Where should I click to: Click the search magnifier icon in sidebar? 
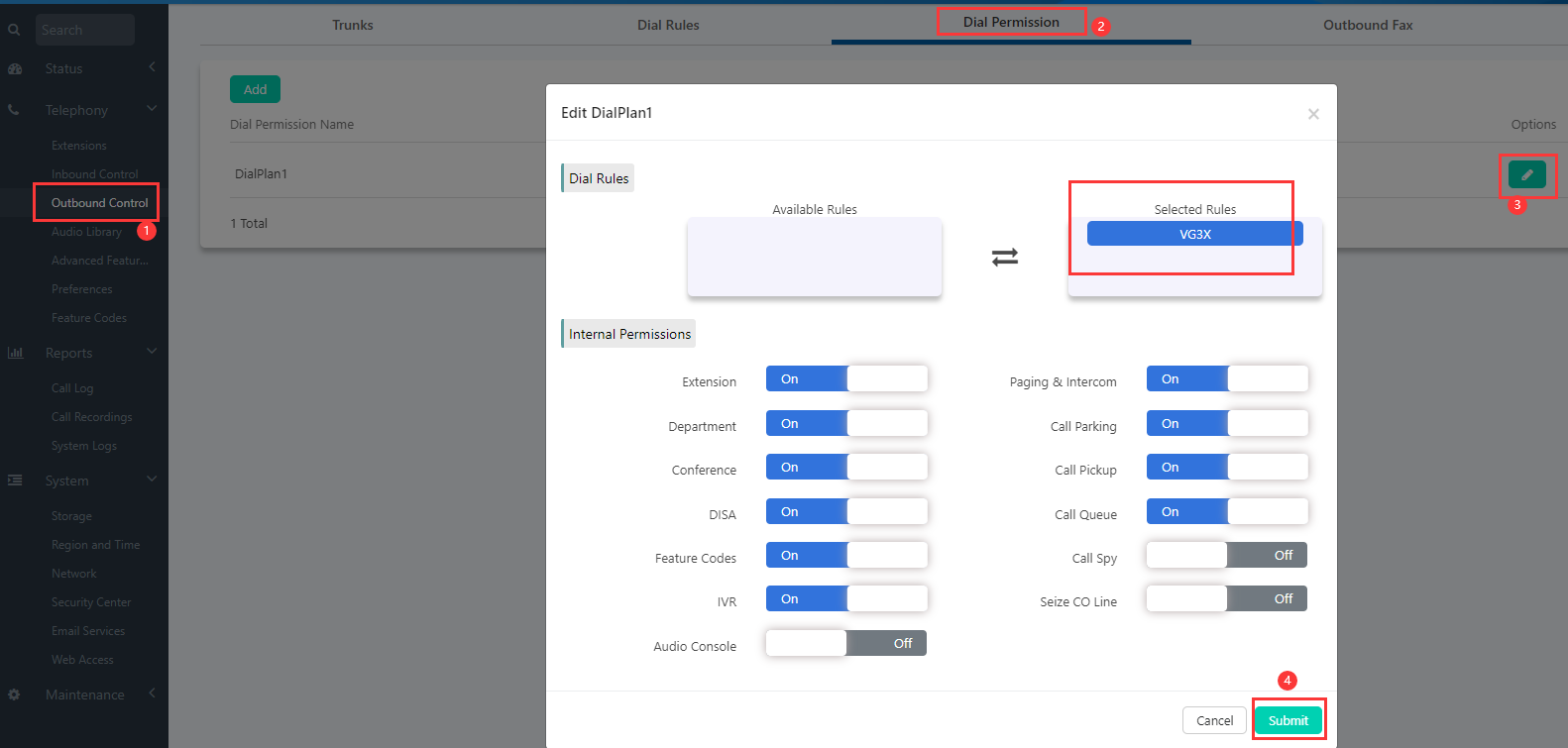tap(14, 30)
